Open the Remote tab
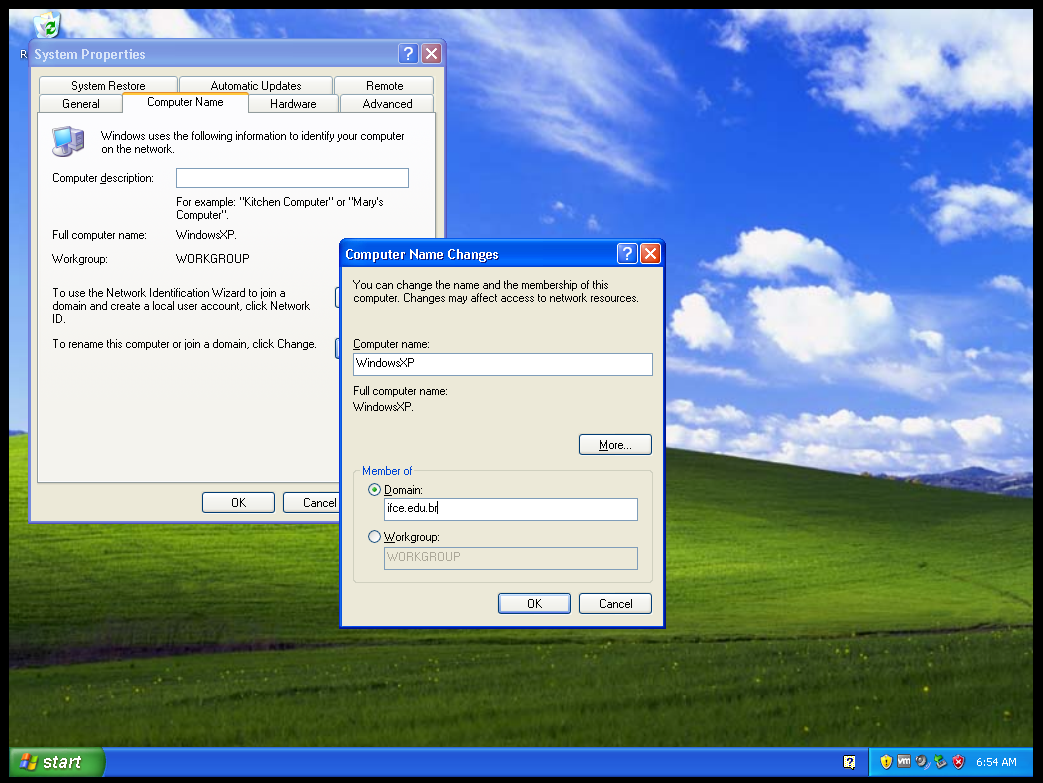The width and height of the screenshot is (1043, 783). pyautogui.click(x=384, y=85)
